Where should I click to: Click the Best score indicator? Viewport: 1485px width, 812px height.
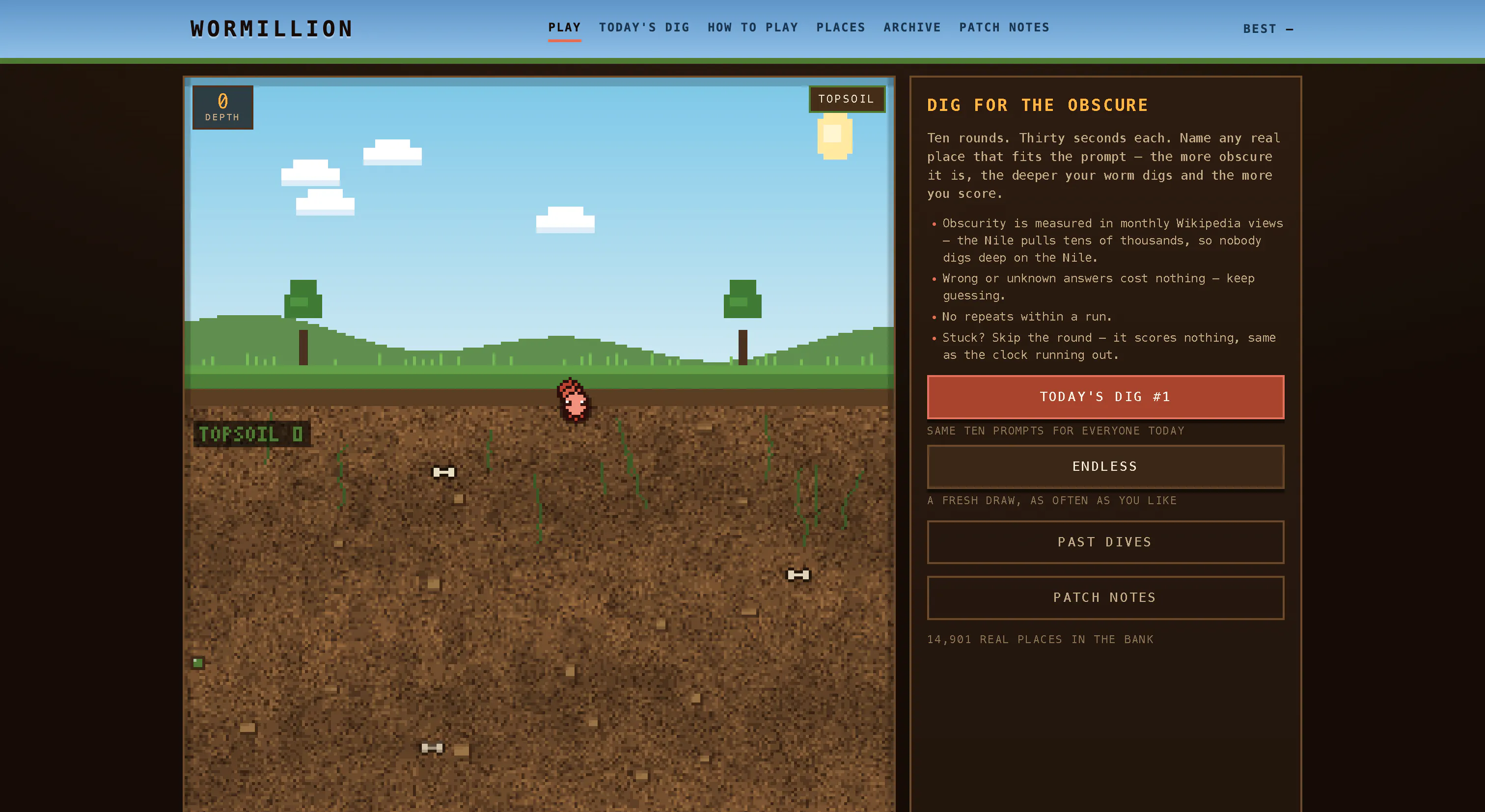click(1268, 29)
